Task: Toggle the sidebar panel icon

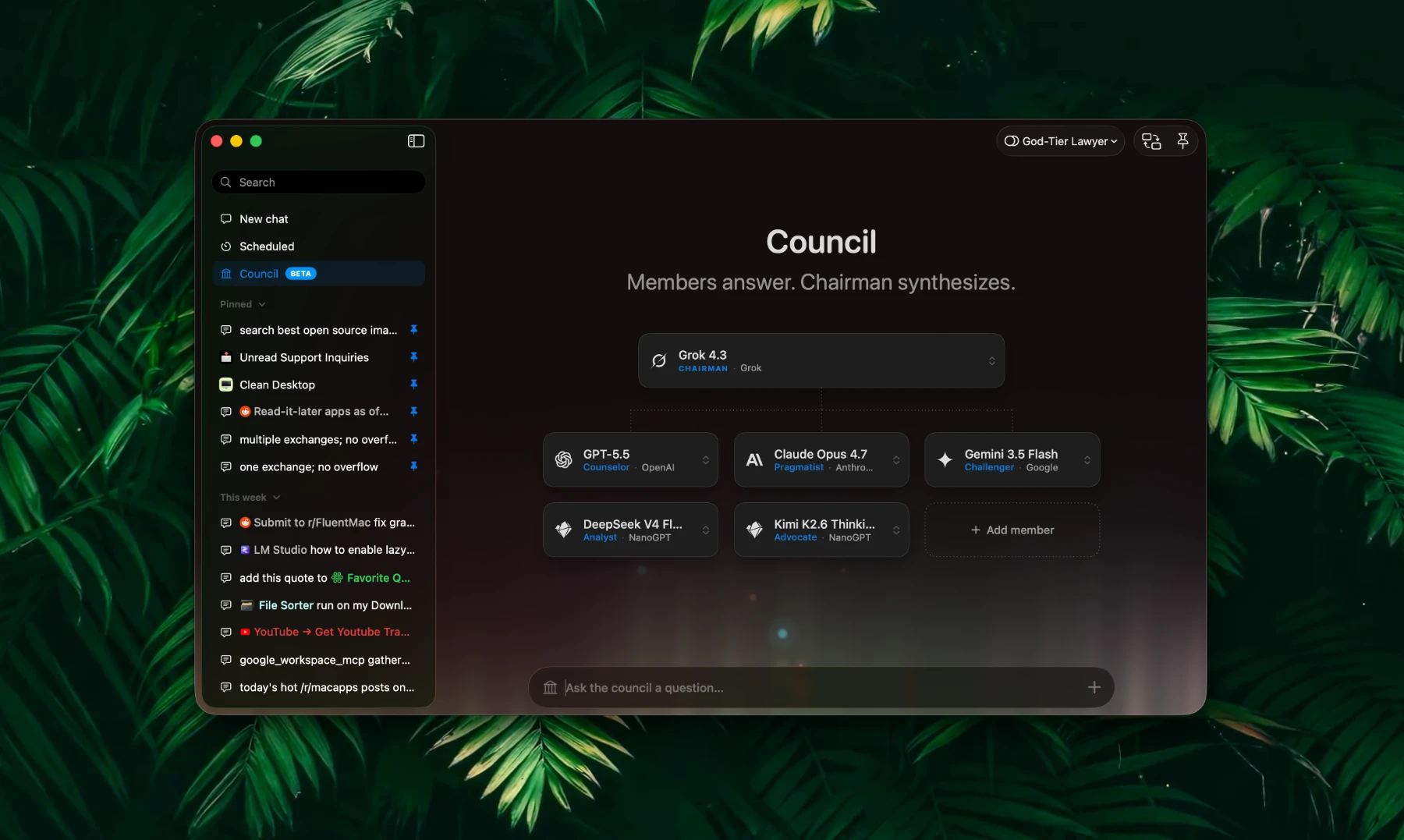Action: pyautogui.click(x=416, y=141)
